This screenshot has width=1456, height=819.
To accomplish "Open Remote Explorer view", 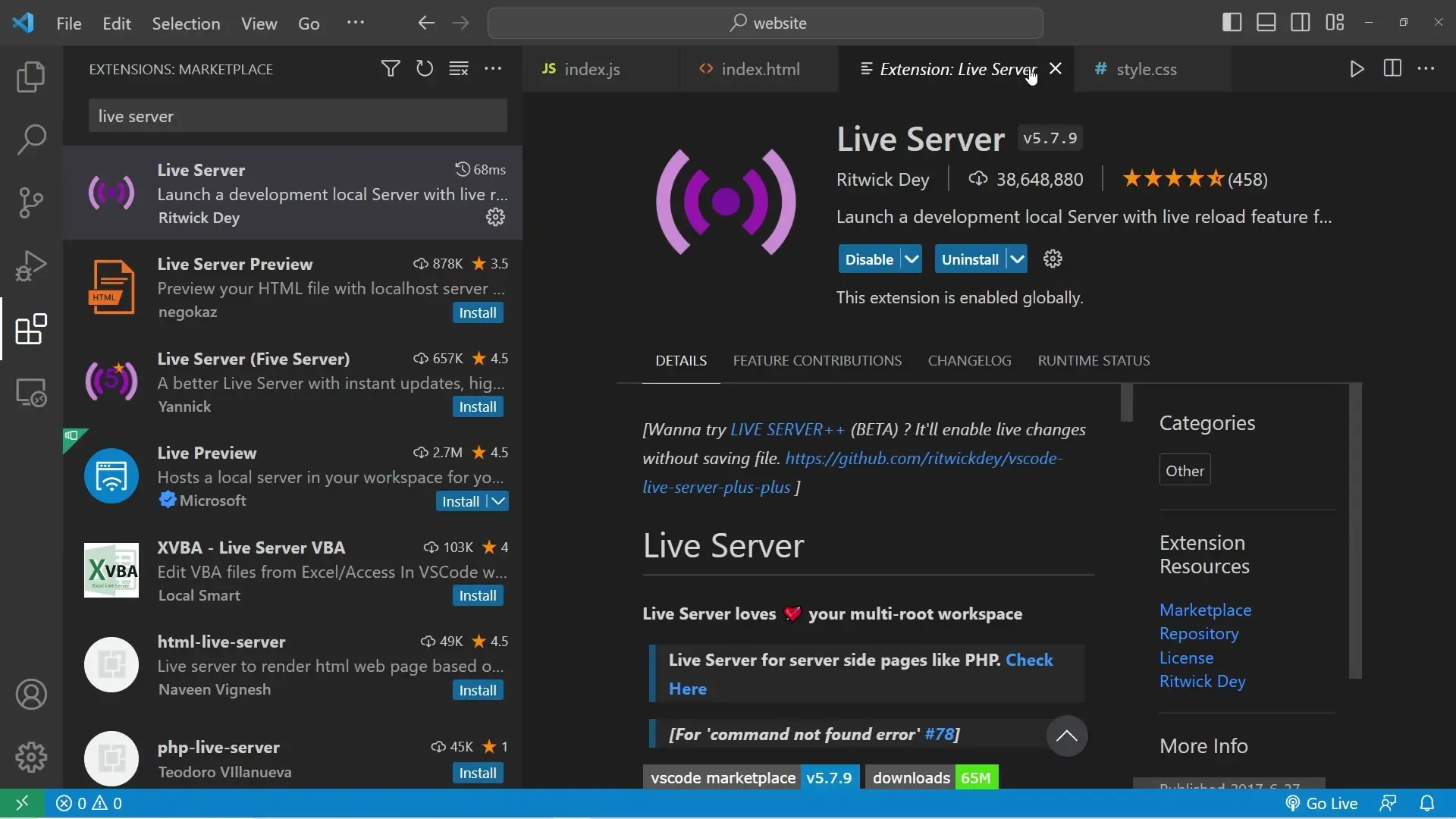I will 31,393.
